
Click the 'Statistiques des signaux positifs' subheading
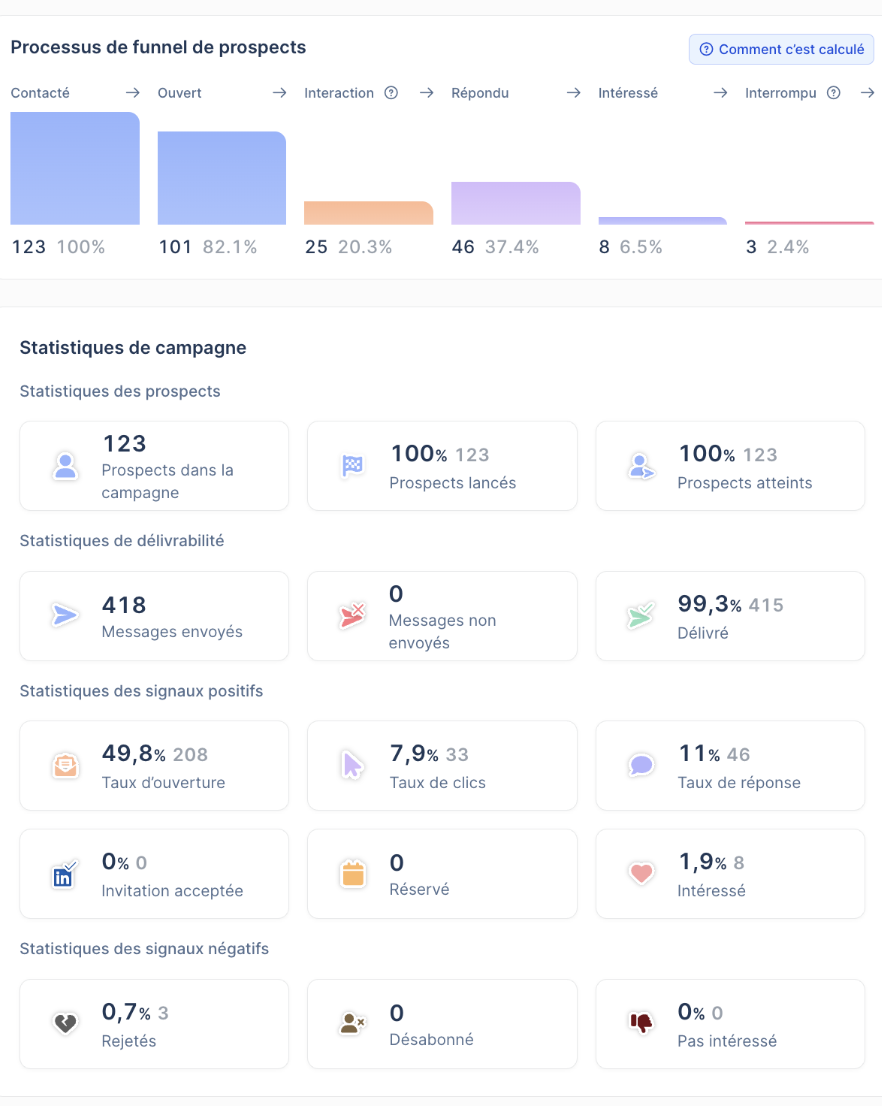pos(141,691)
